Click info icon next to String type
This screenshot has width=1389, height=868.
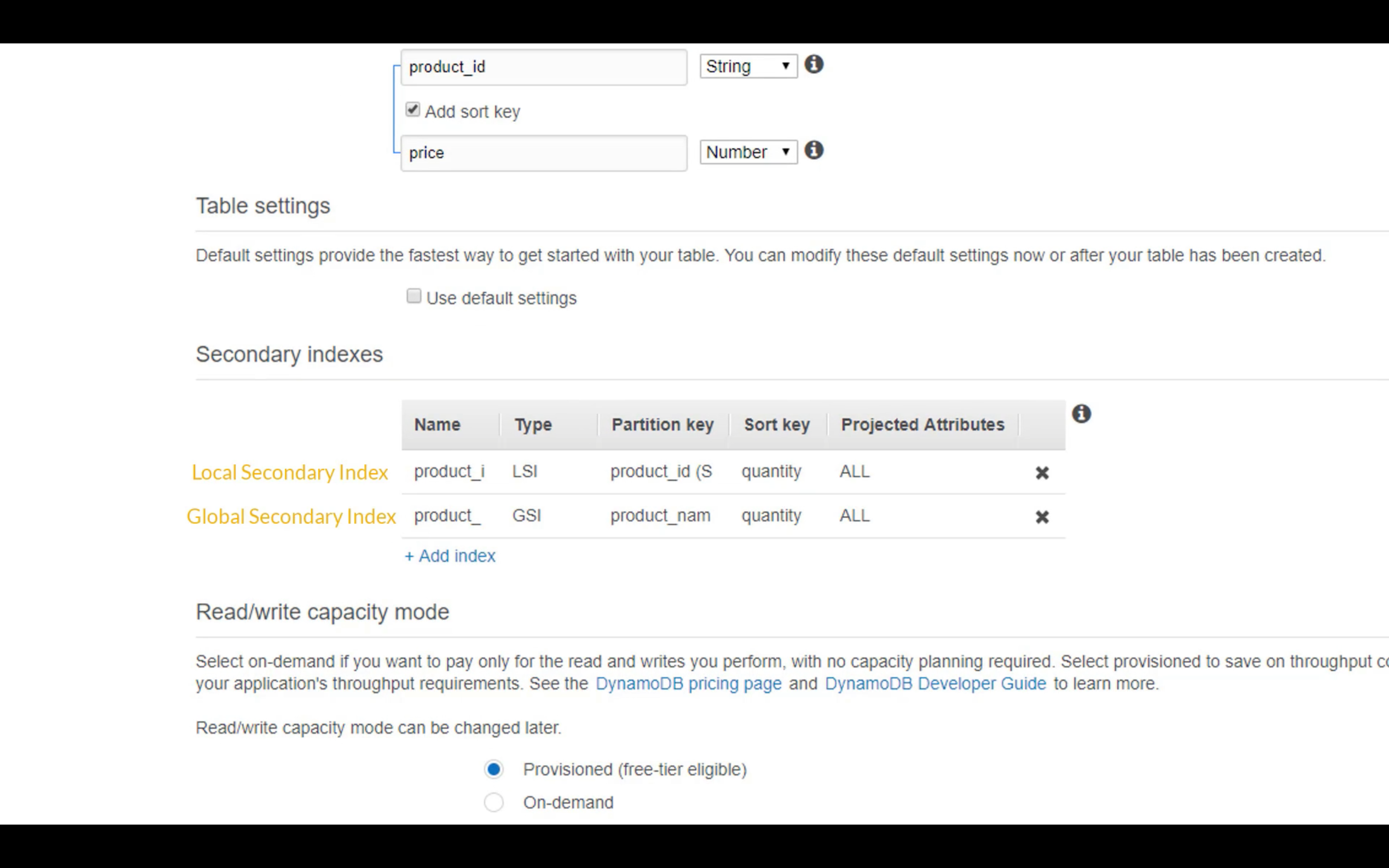(813, 64)
